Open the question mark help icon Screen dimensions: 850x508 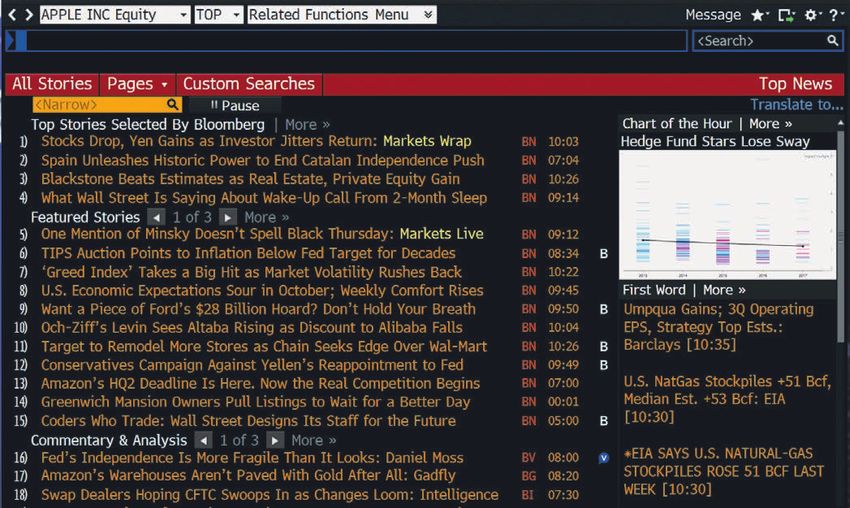tap(834, 15)
